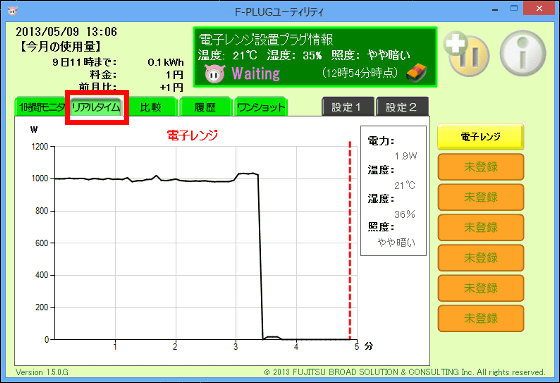Click the add plug icon with plus sign

click(x=466, y=53)
